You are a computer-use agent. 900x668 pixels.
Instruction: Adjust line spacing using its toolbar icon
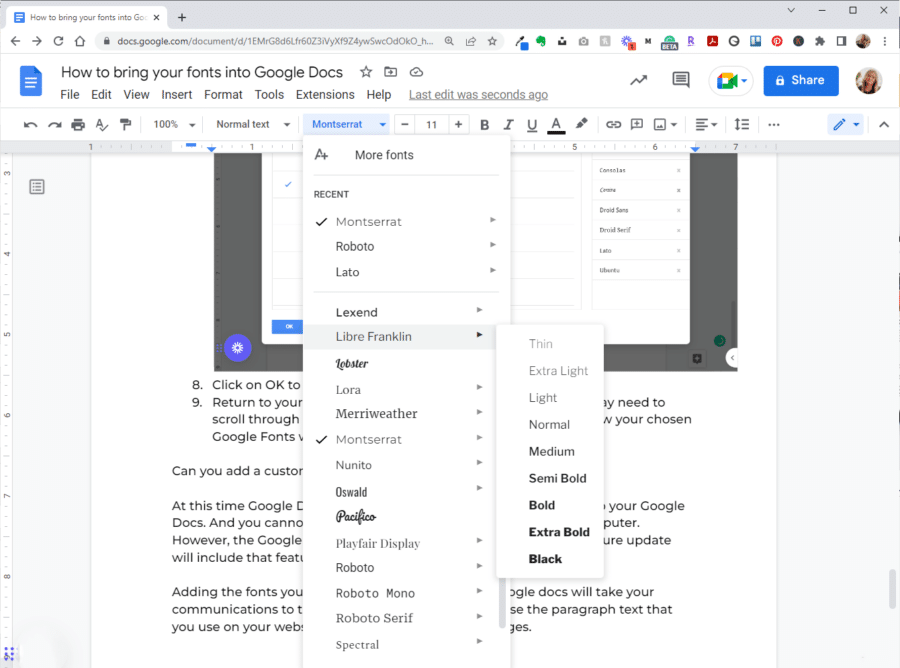(741, 124)
